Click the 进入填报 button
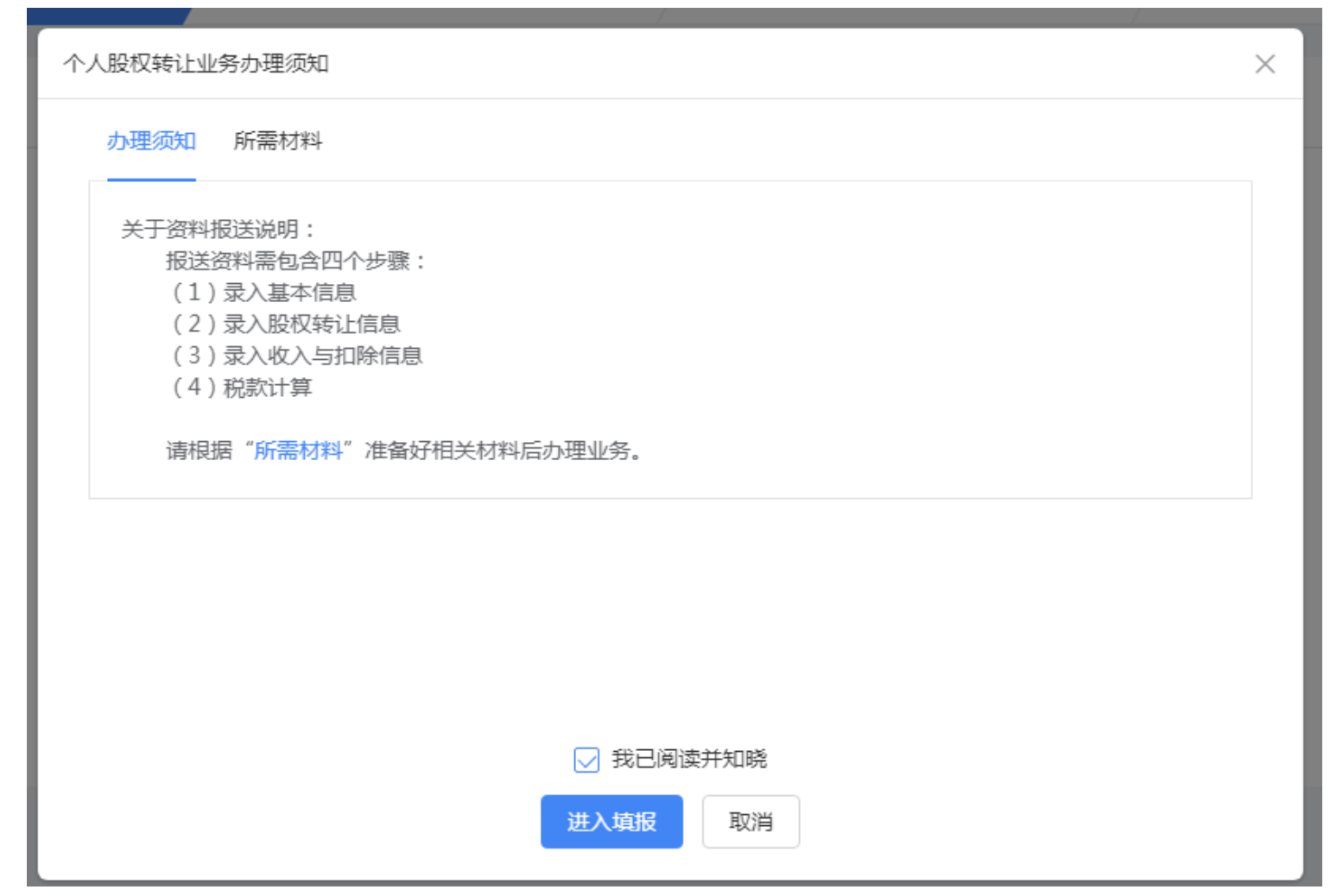 [x=611, y=822]
